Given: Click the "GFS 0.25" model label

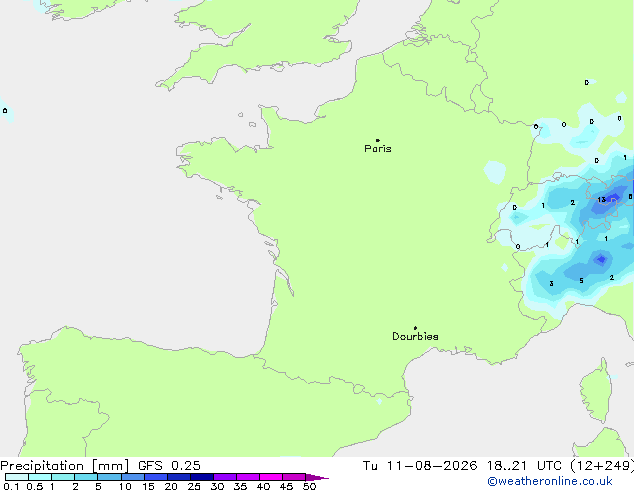Looking at the screenshot, I should pyautogui.click(x=169, y=466).
